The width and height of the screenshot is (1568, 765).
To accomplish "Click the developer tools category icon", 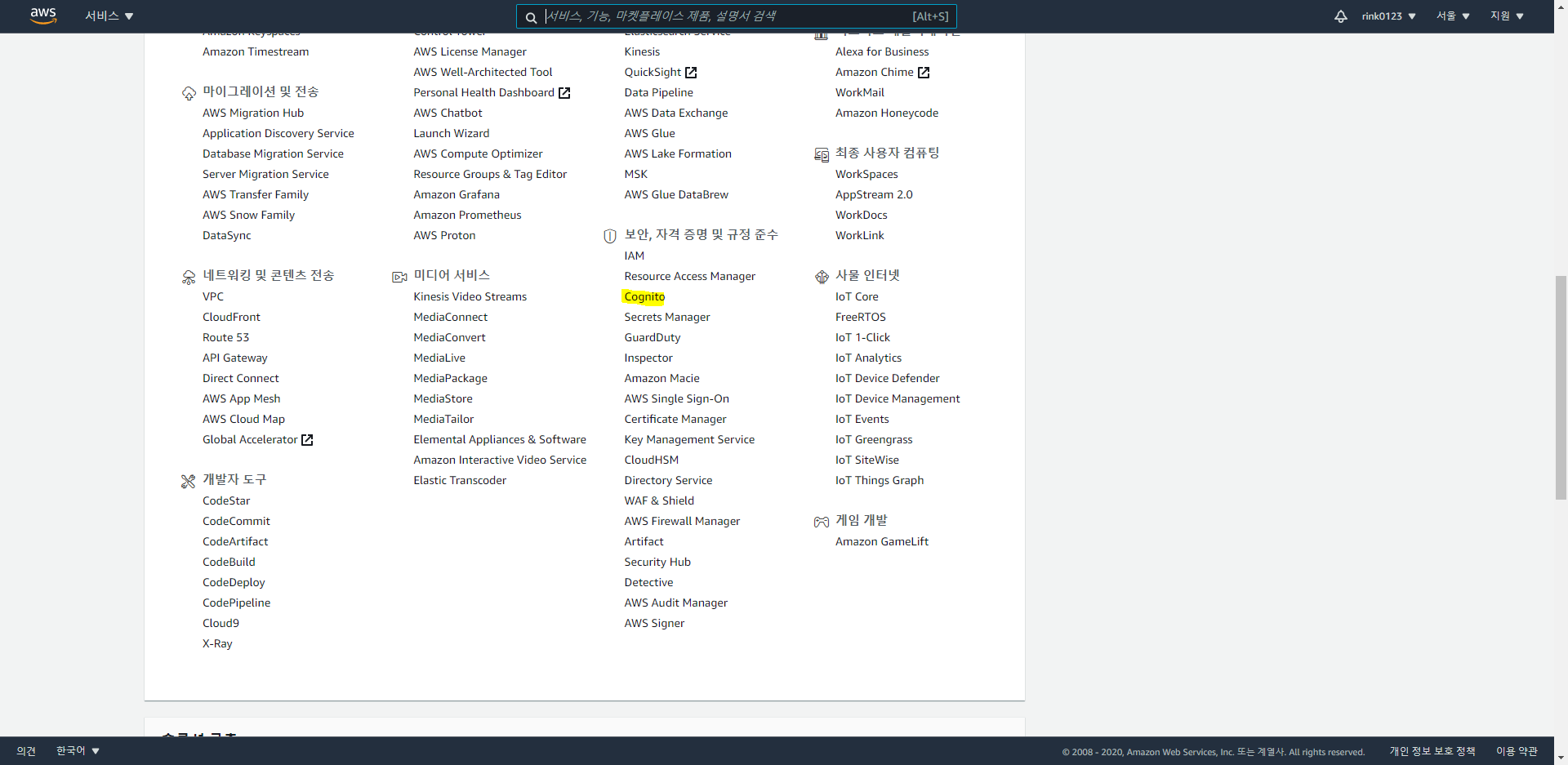I will click(x=189, y=481).
